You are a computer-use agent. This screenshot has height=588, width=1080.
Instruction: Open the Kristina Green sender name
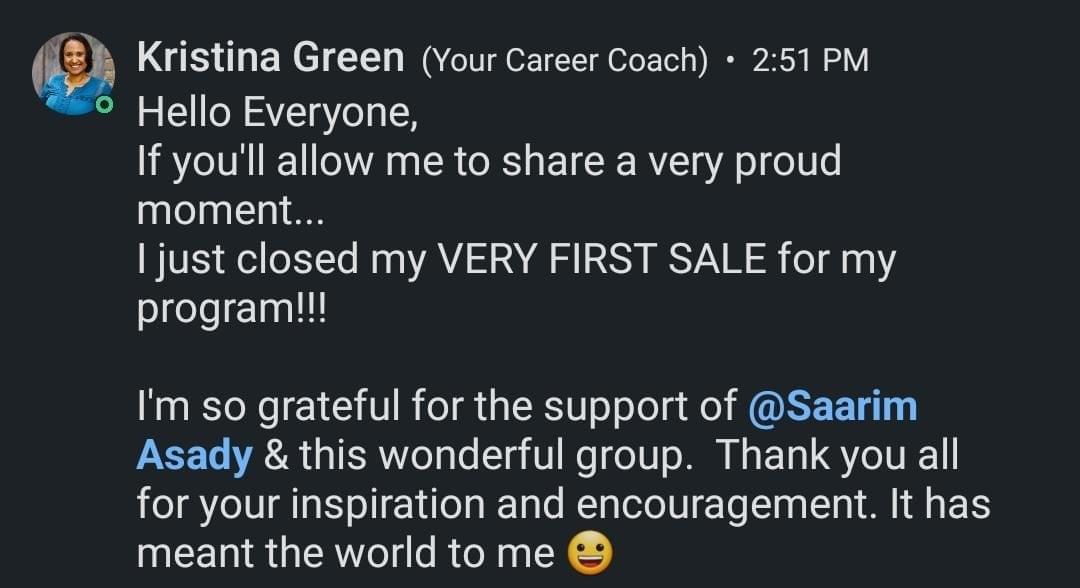click(269, 58)
